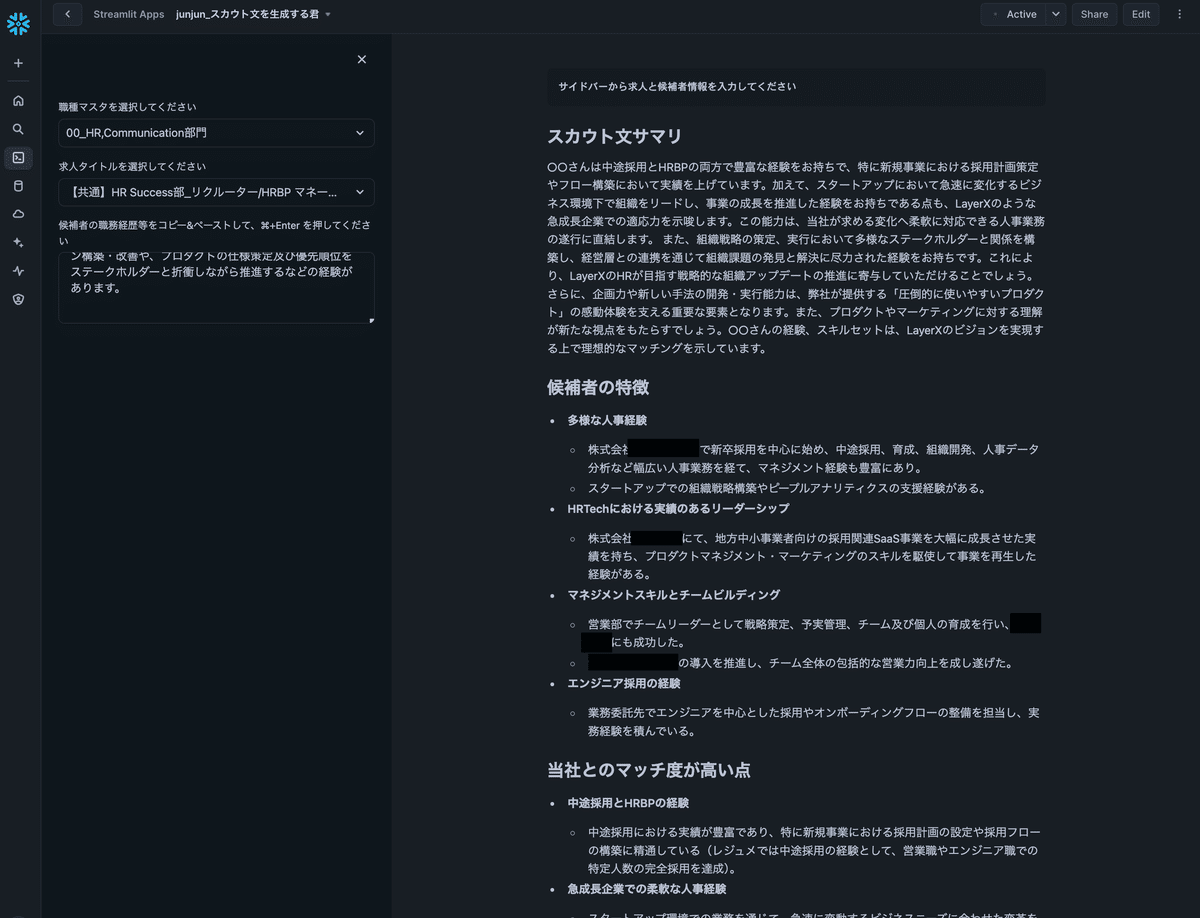Image resolution: width=1200 pixels, height=918 pixels.
Task: Click the 求人タイトルを選択してください label
Action: pos(132,166)
